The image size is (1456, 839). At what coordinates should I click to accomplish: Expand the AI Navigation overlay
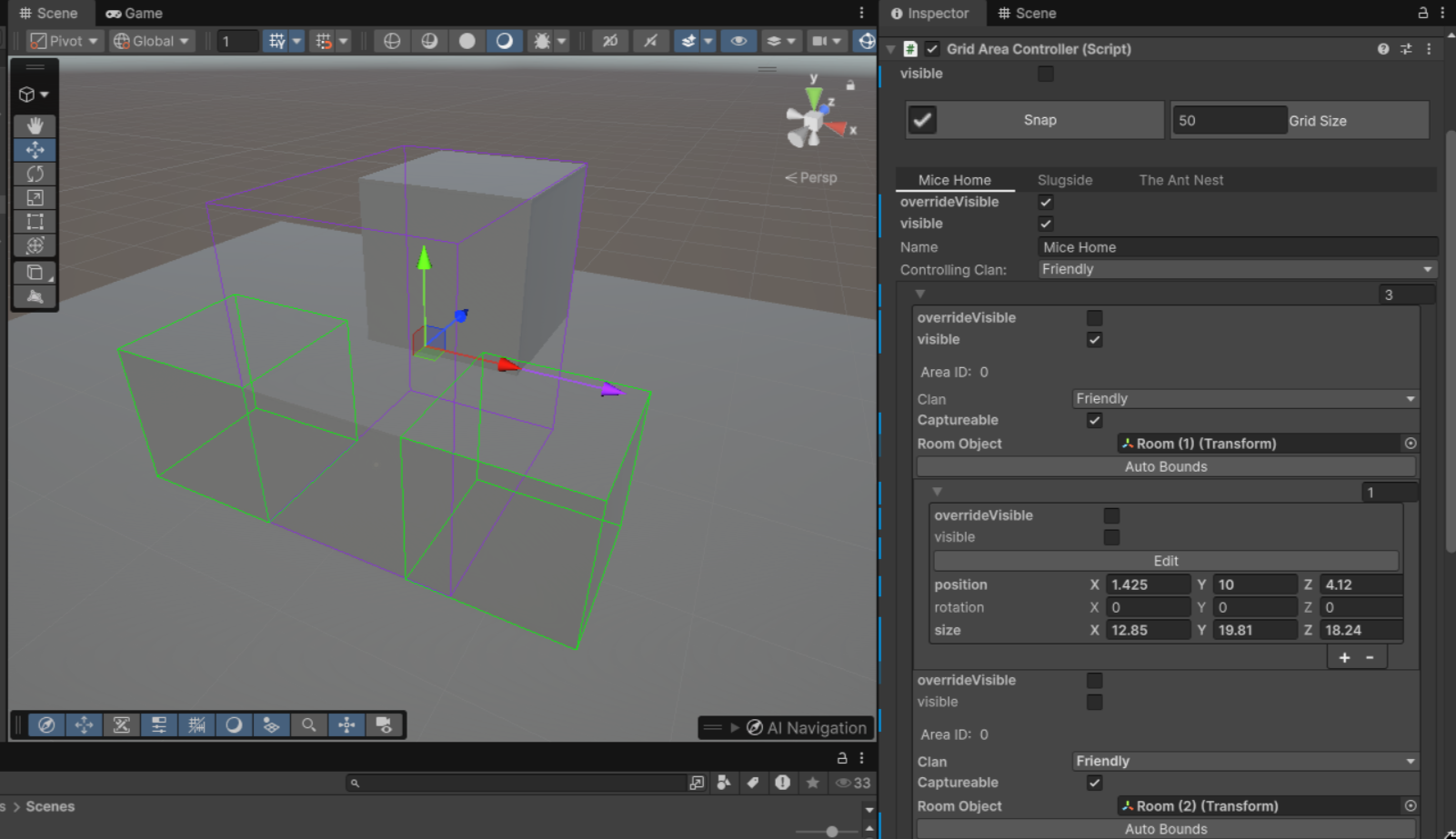[735, 728]
